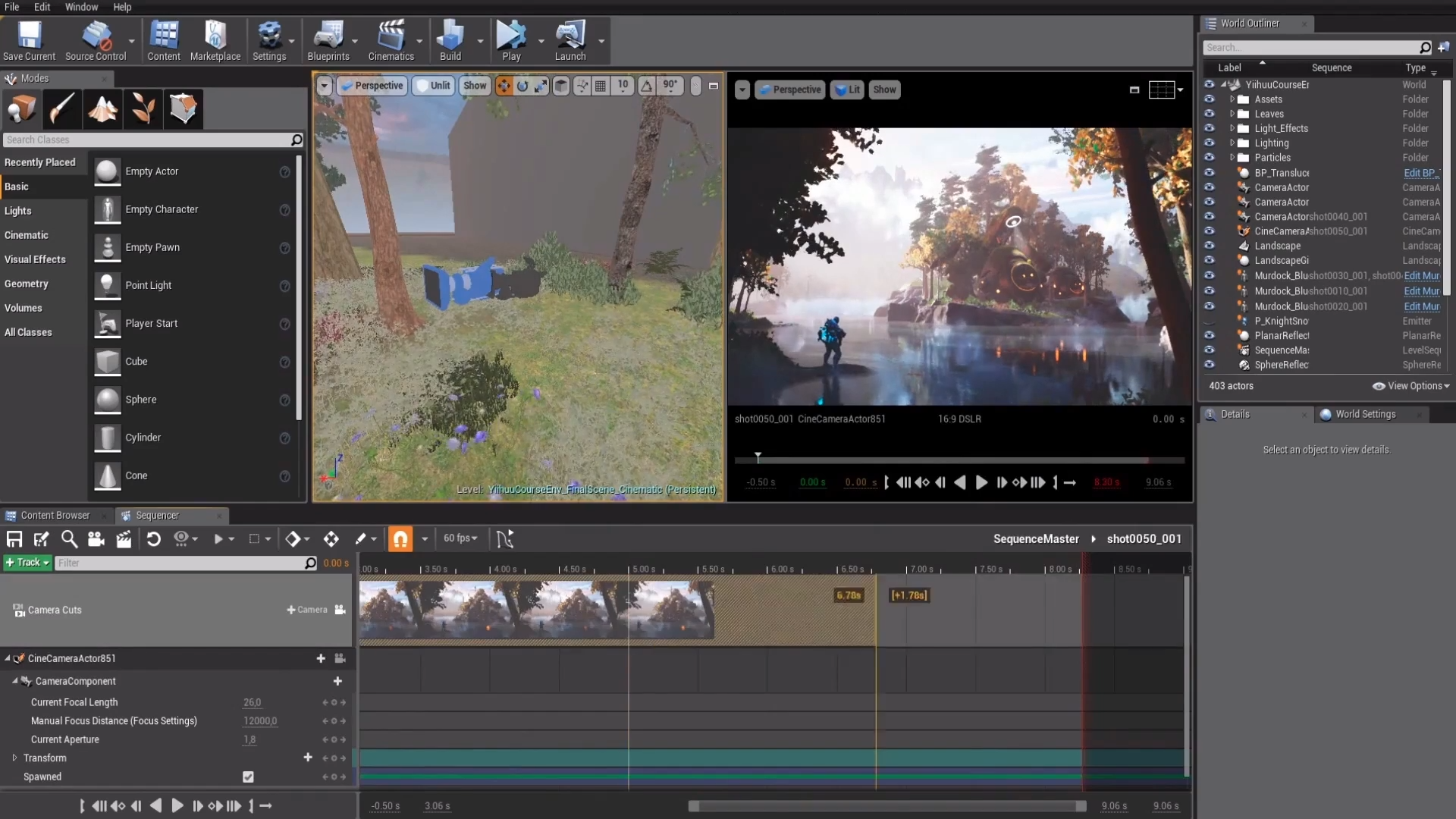1456x819 pixels.
Task: Click the camera cut thumbnail clip
Action: pyautogui.click(x=536, y=609)
